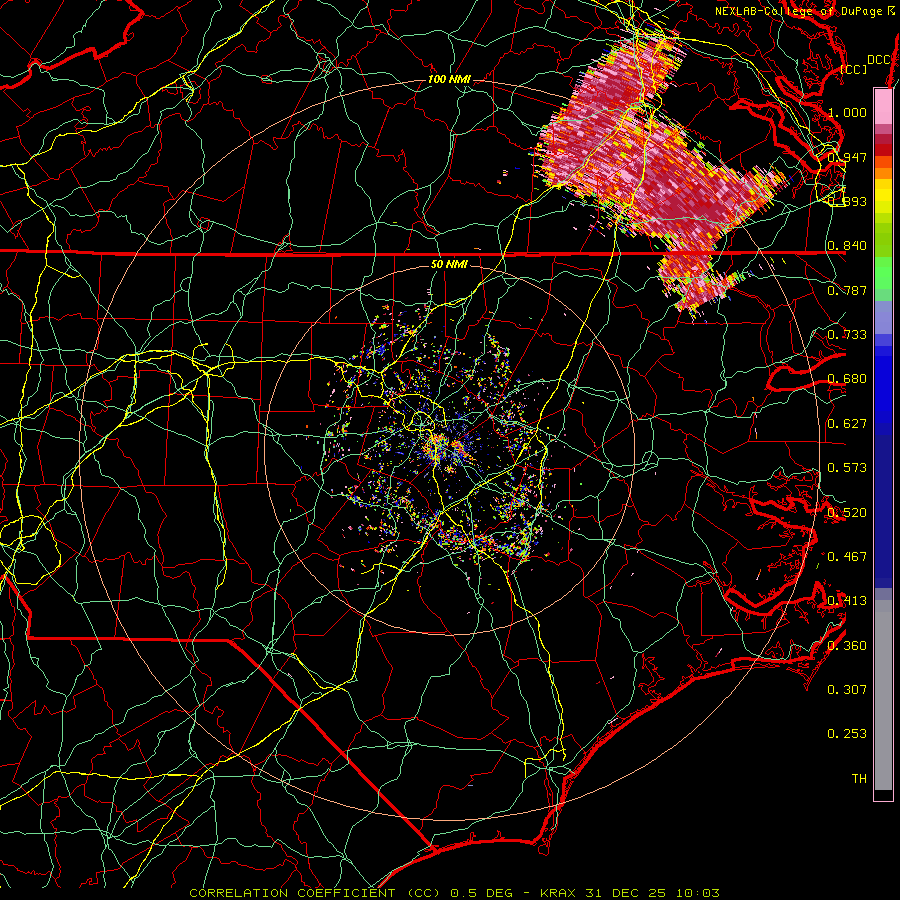The image size is (900, 900).
Task: Click the 0.307 color scale label
Action: click(x=847, y=690)
